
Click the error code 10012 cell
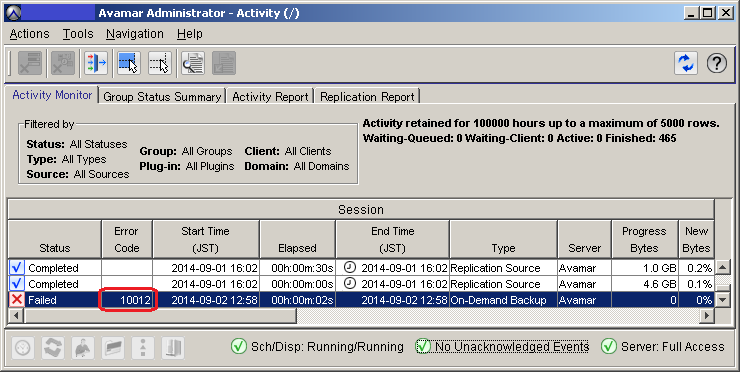127,300
